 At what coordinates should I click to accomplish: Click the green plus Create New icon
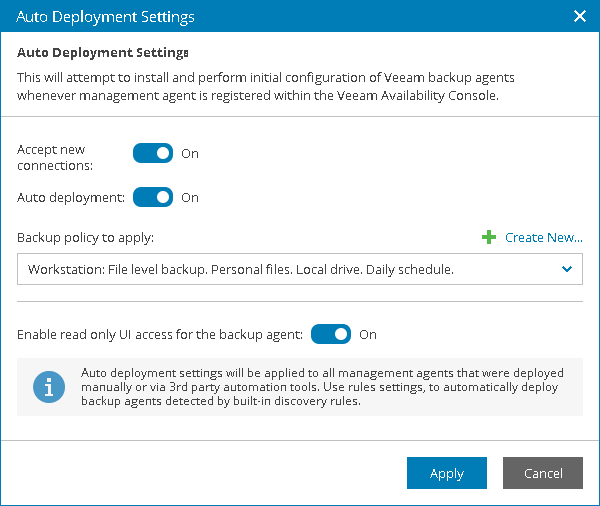489,237
